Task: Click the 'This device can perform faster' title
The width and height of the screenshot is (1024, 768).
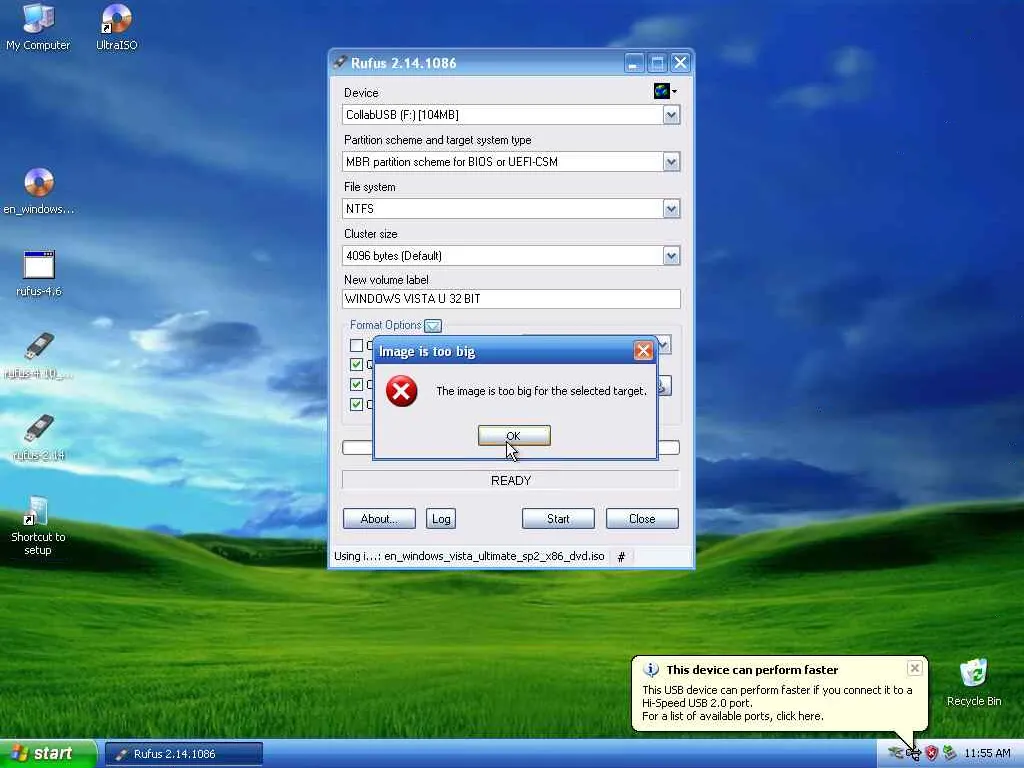Action: [752, 670]
